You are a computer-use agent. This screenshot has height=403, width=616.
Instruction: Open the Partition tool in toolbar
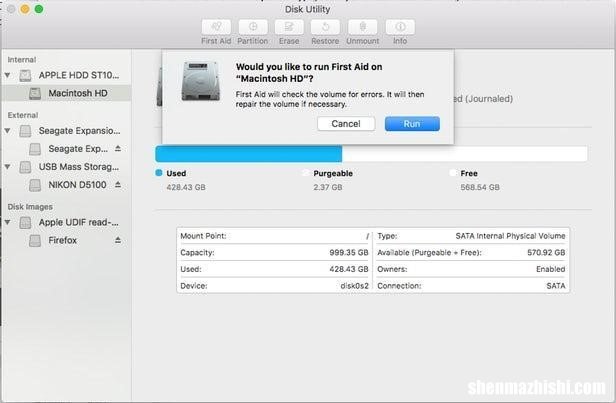tap(252, 27)
